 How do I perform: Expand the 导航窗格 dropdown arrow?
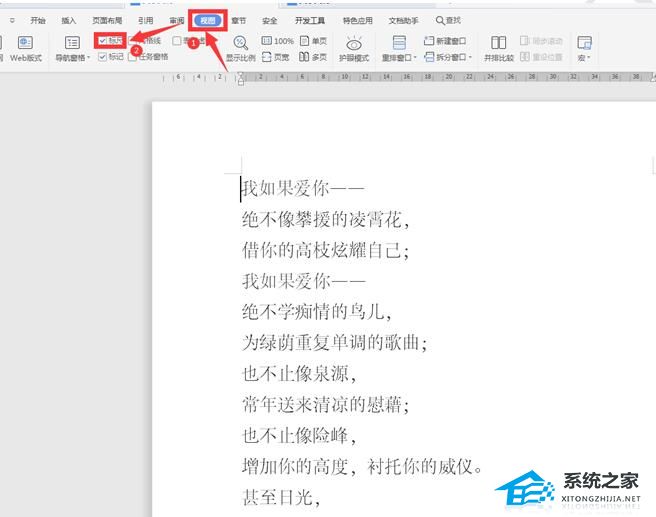pos(88,58)
